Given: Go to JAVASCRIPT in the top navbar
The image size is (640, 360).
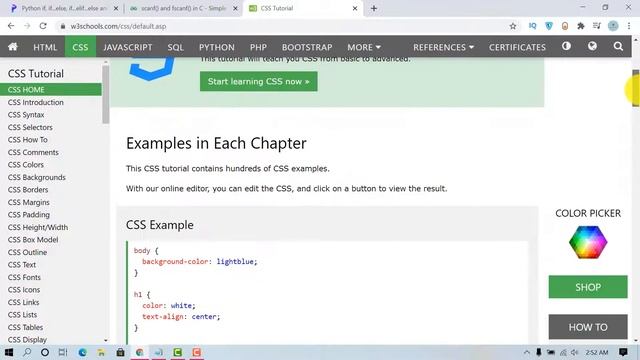Looking at the screenshot, I should point(127,47).
